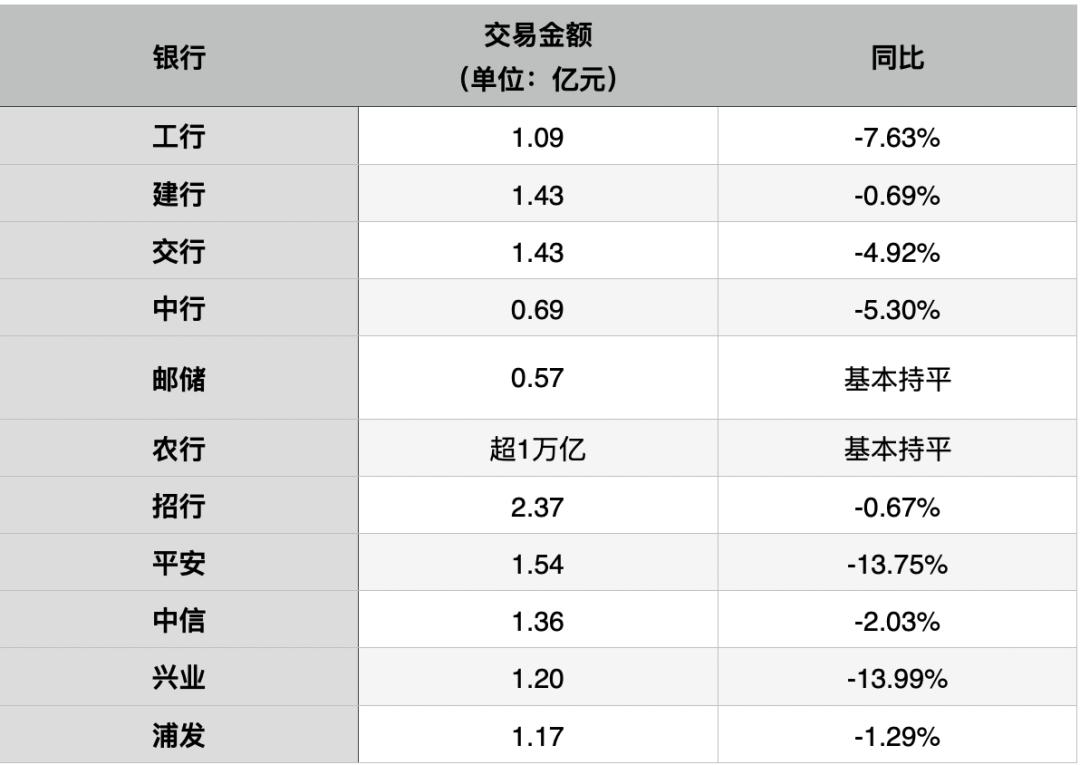This screenshot has width=1080, height=765.
Task: Click the -13.75% cell in 平安 row
Action: [897, 564]
